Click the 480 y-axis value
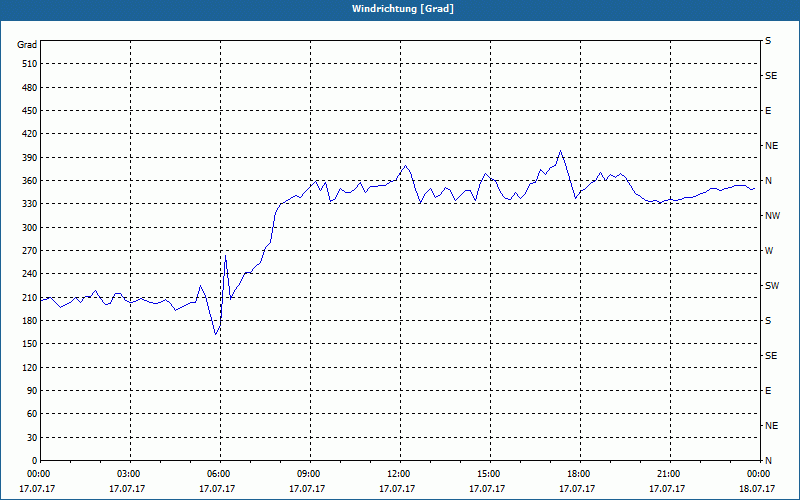The image size is (800, 500). (30, 88)
